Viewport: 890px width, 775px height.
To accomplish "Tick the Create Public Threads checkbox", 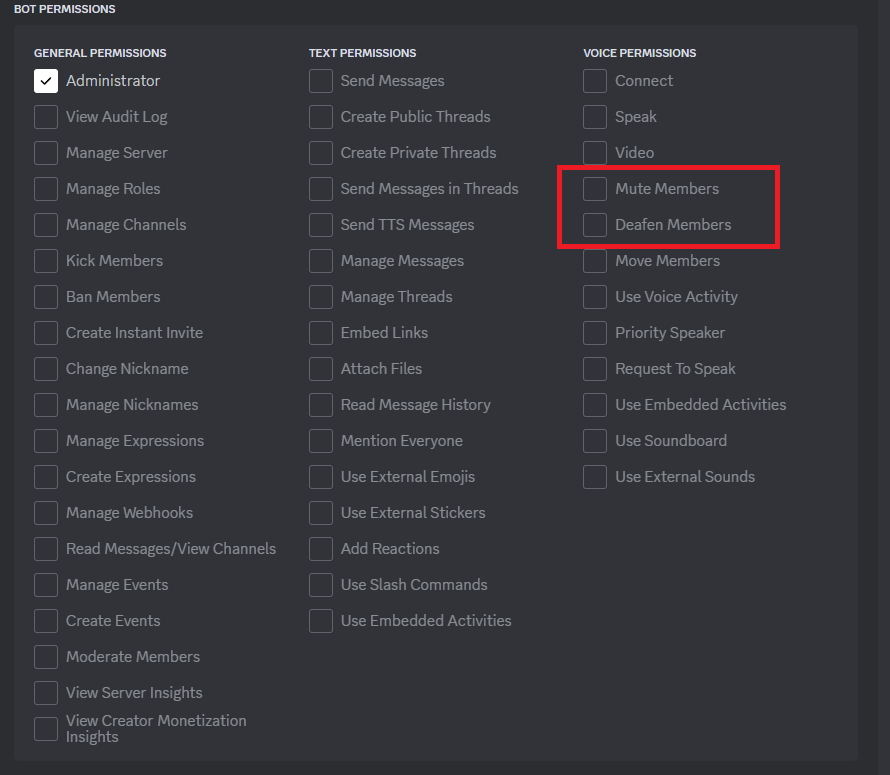I will (x=321, y=117).
